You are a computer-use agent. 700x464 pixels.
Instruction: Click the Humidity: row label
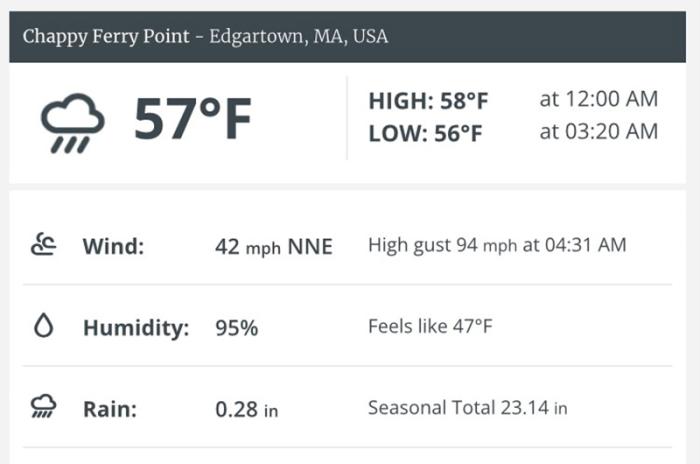tap(136, 327)
